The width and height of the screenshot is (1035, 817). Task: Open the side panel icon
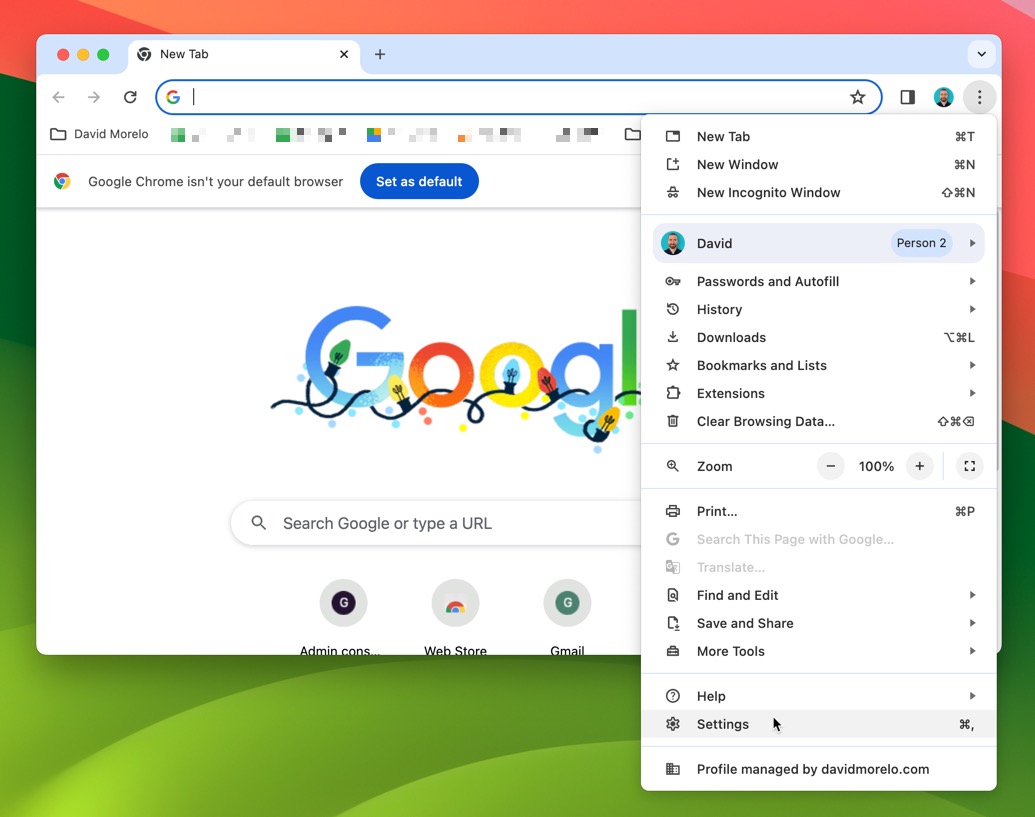[x=908, y=97]
